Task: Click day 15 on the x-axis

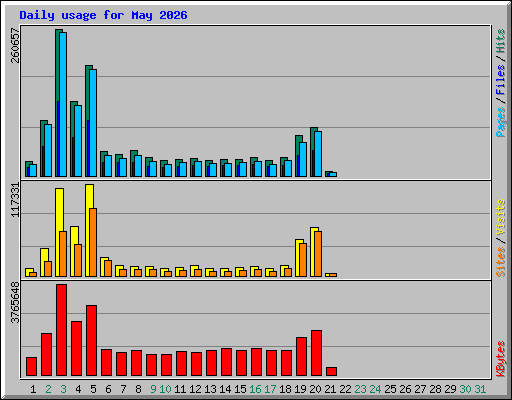Action: point(240,389)
